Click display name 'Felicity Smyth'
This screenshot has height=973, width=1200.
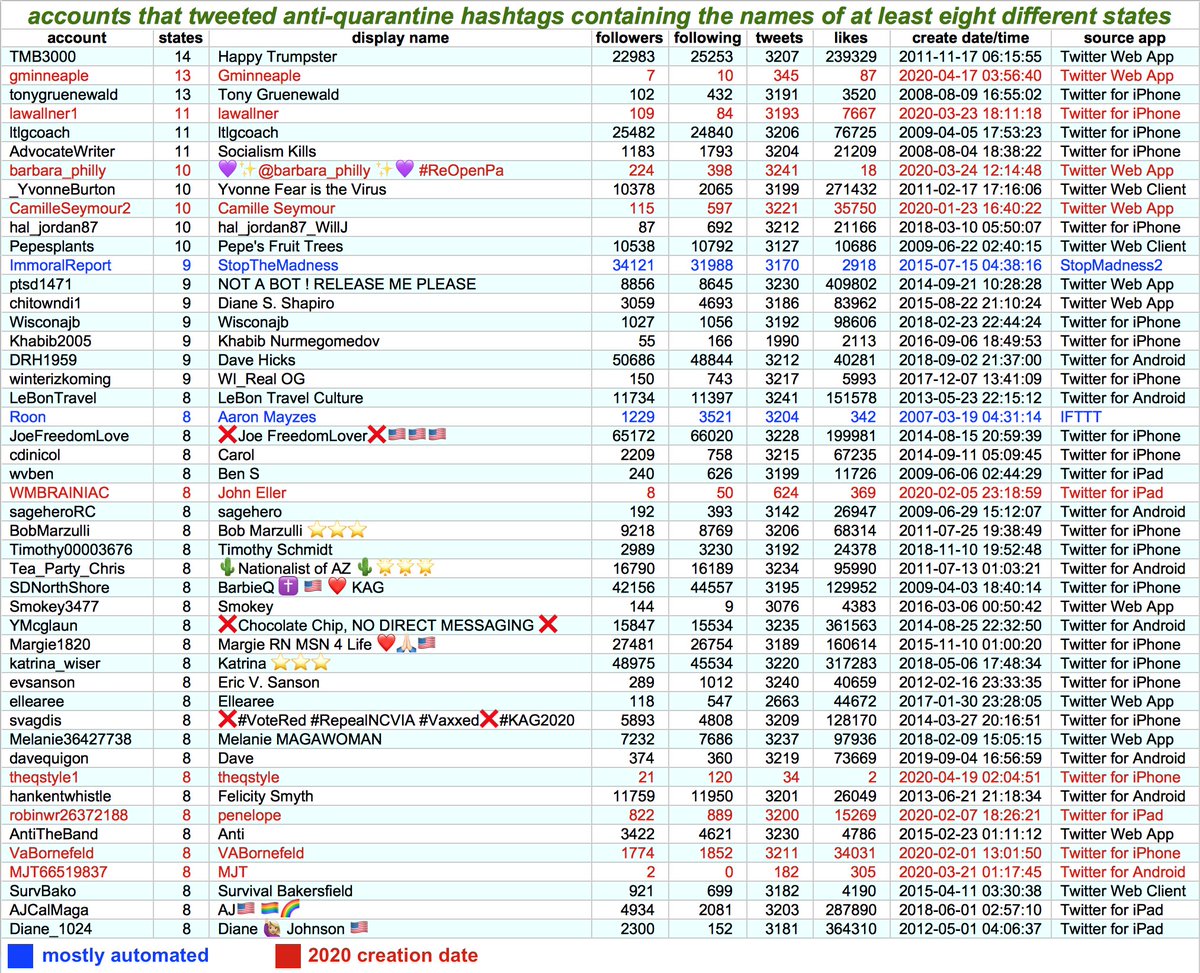pyautogui.click(x=265, y=796)
